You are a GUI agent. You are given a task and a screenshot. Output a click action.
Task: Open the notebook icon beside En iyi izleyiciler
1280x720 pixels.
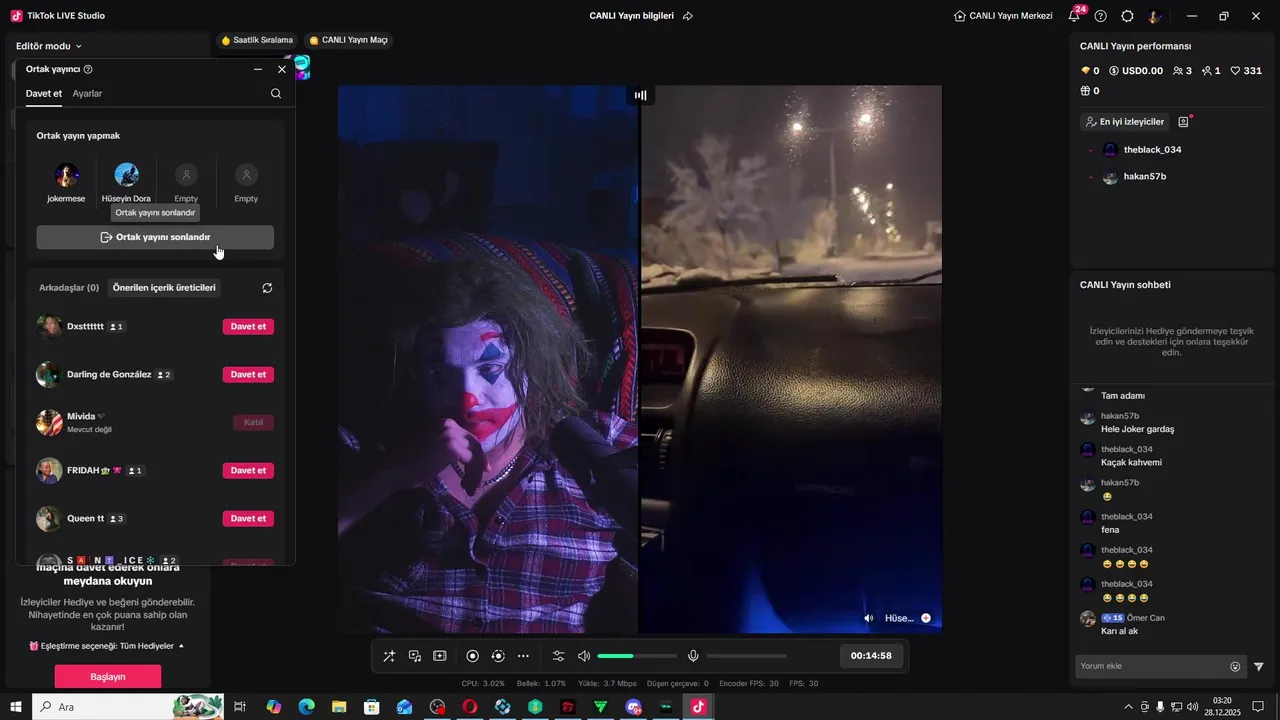tap(1184, 122)
